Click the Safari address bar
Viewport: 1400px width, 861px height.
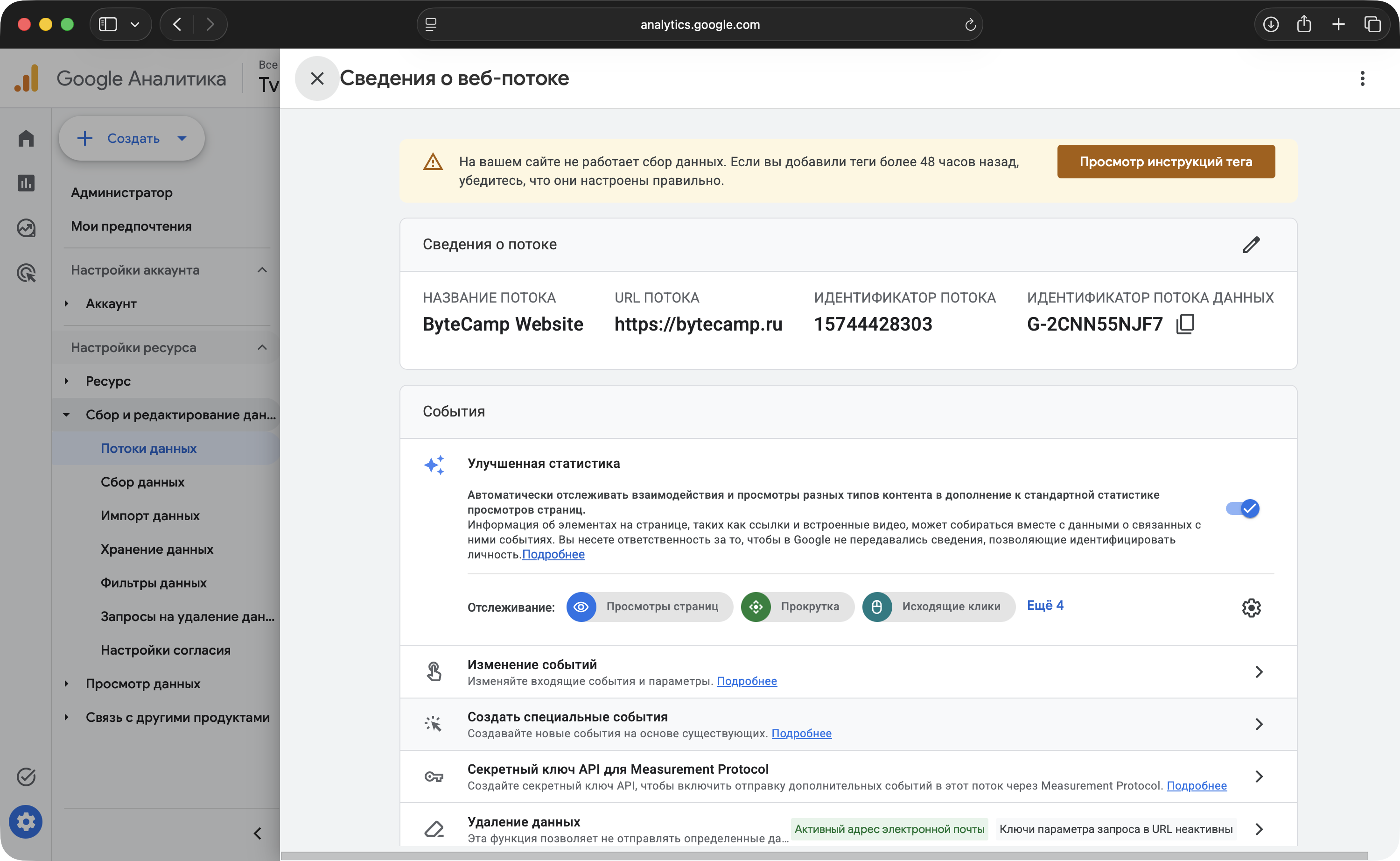click(700, 24)
